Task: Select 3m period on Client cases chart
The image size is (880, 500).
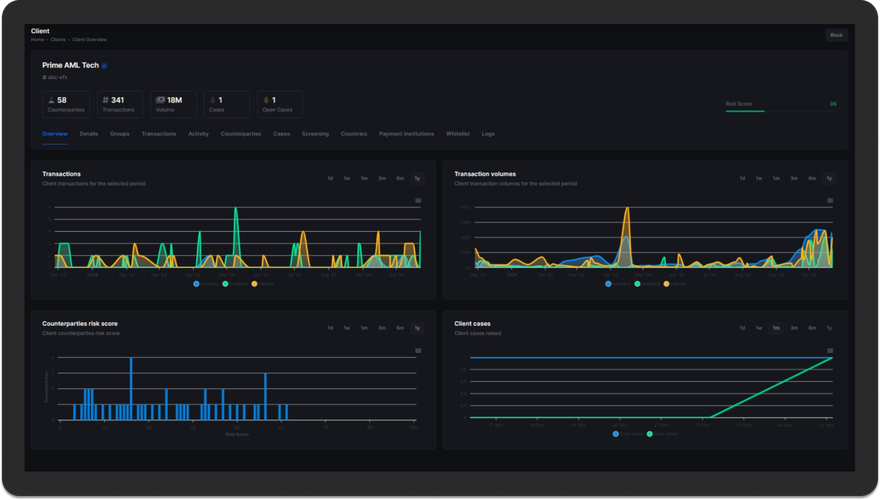Action: (794, 328)
